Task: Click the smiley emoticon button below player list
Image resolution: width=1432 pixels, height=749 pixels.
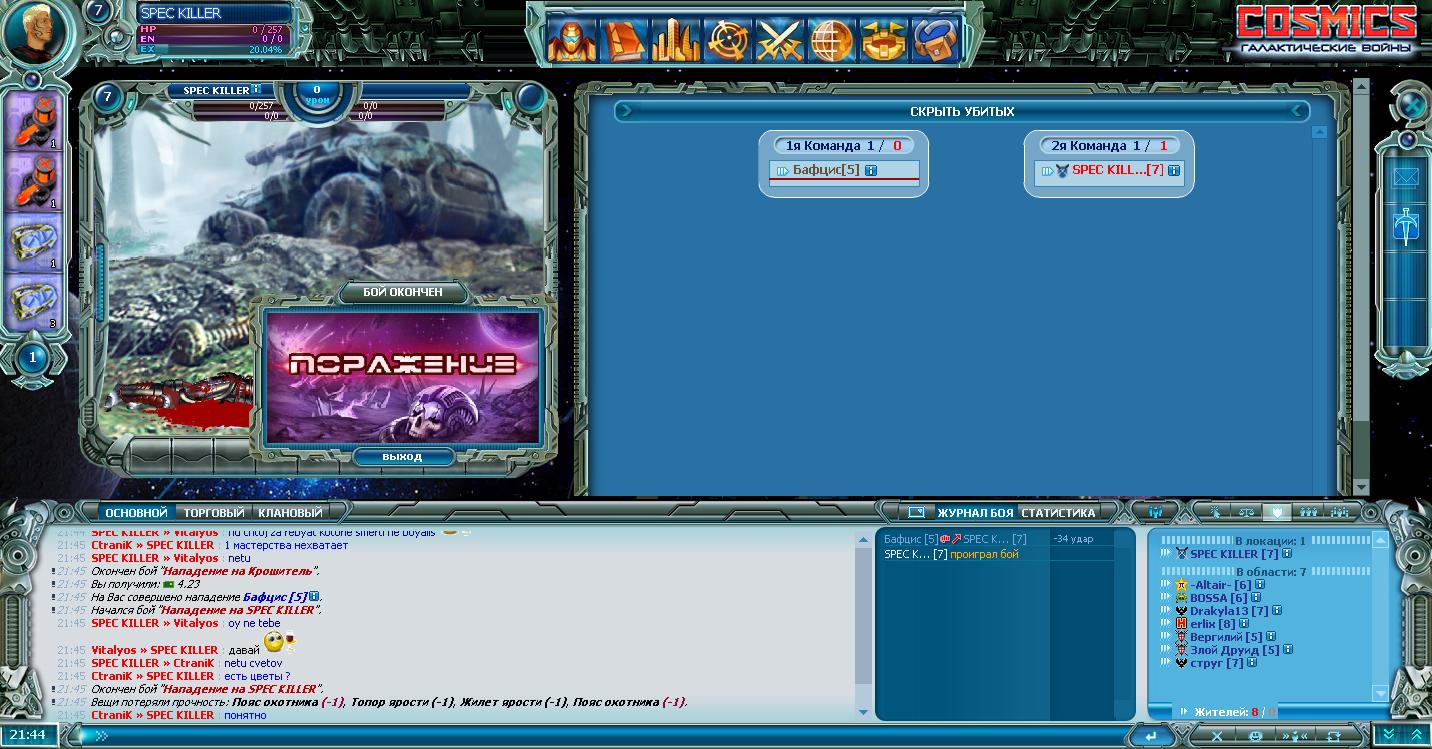Action: pos(1255,736)
